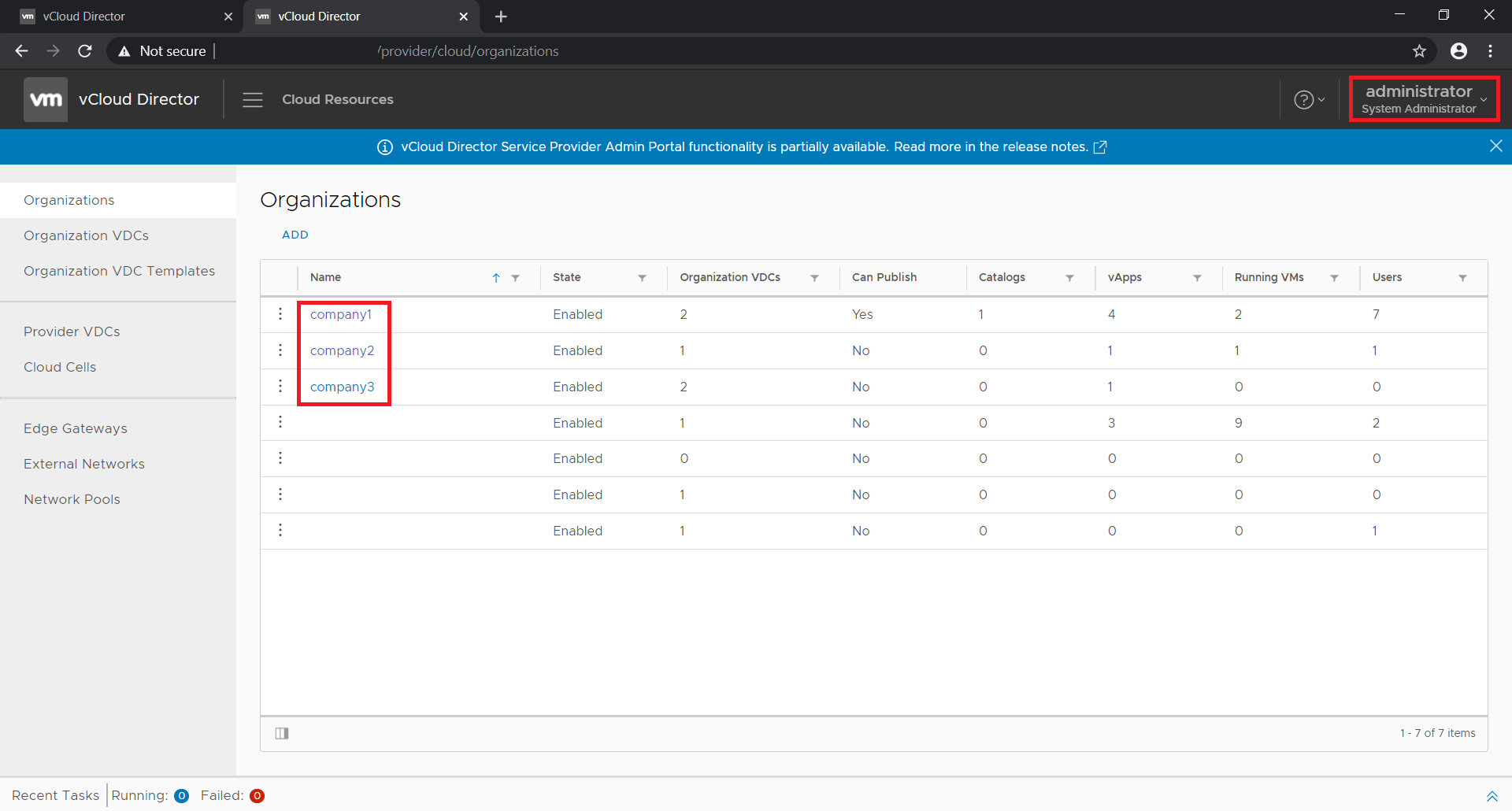Open the company2 organization link
The image size is (1512, 811).
pyautogui.click(x=343, y=351)
